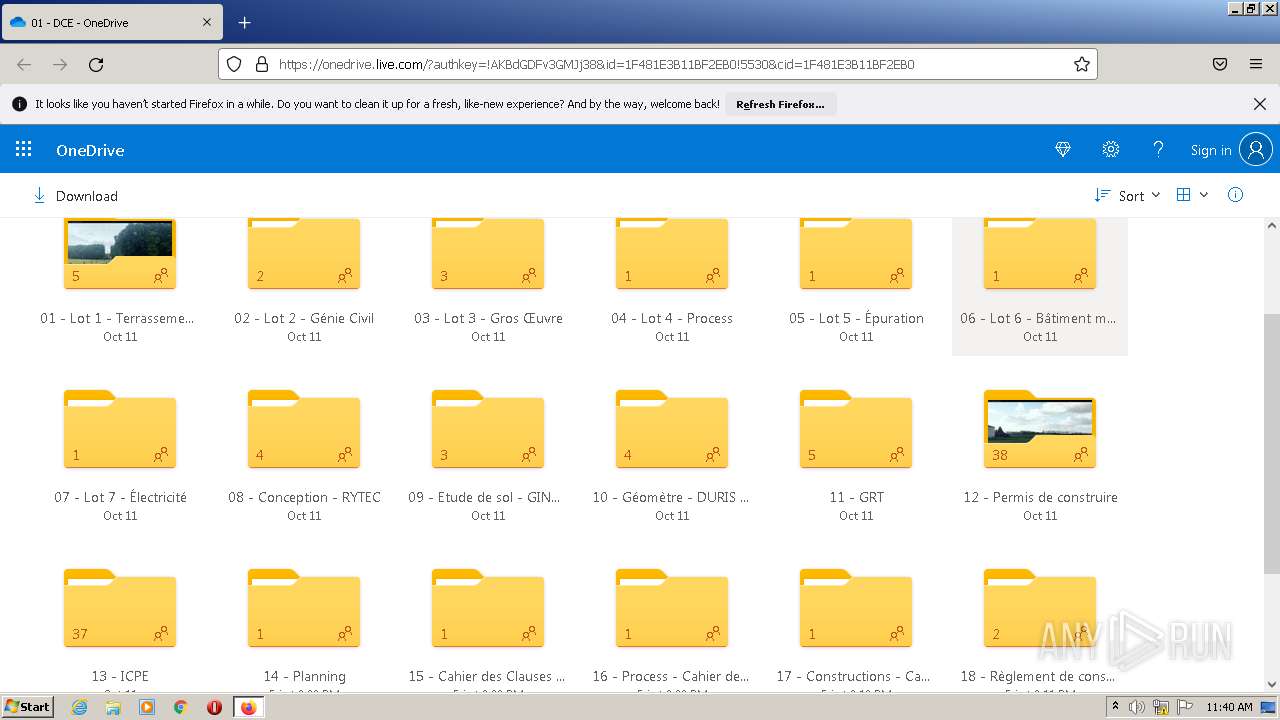Viewport: 1280px width, 720px height.
Task: Launch Internet Explorer from the taskbar
Action: click(80, 707)
